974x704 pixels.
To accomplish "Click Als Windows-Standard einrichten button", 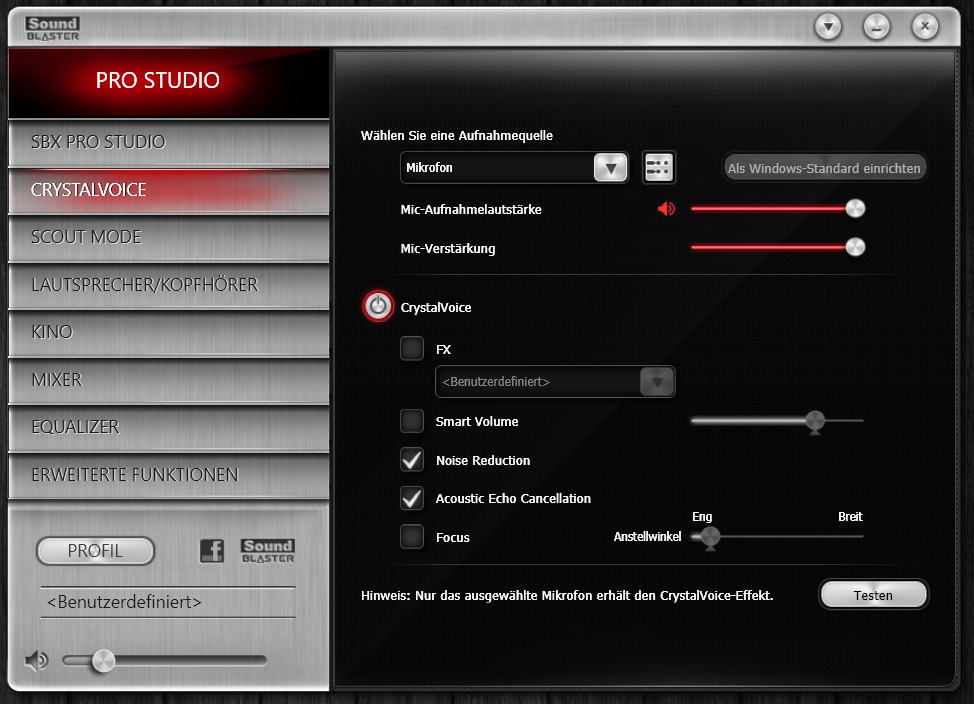I will [x=824, y=168].
